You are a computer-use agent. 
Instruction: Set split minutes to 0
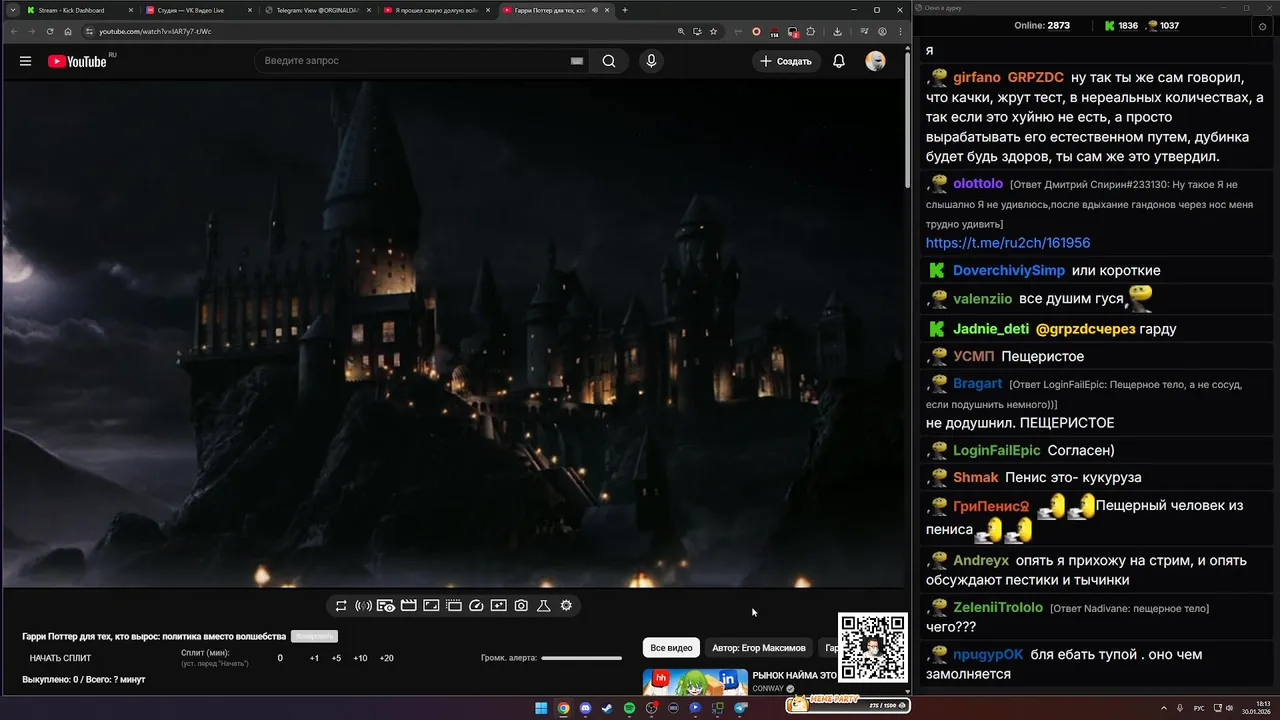(x=280, y=658)
